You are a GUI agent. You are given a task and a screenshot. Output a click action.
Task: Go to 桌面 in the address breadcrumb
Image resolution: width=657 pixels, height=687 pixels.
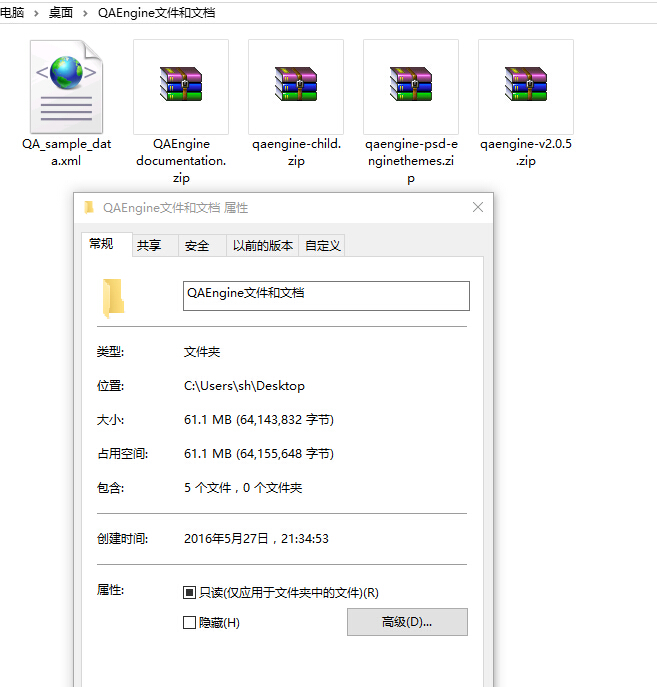(61, 13)
